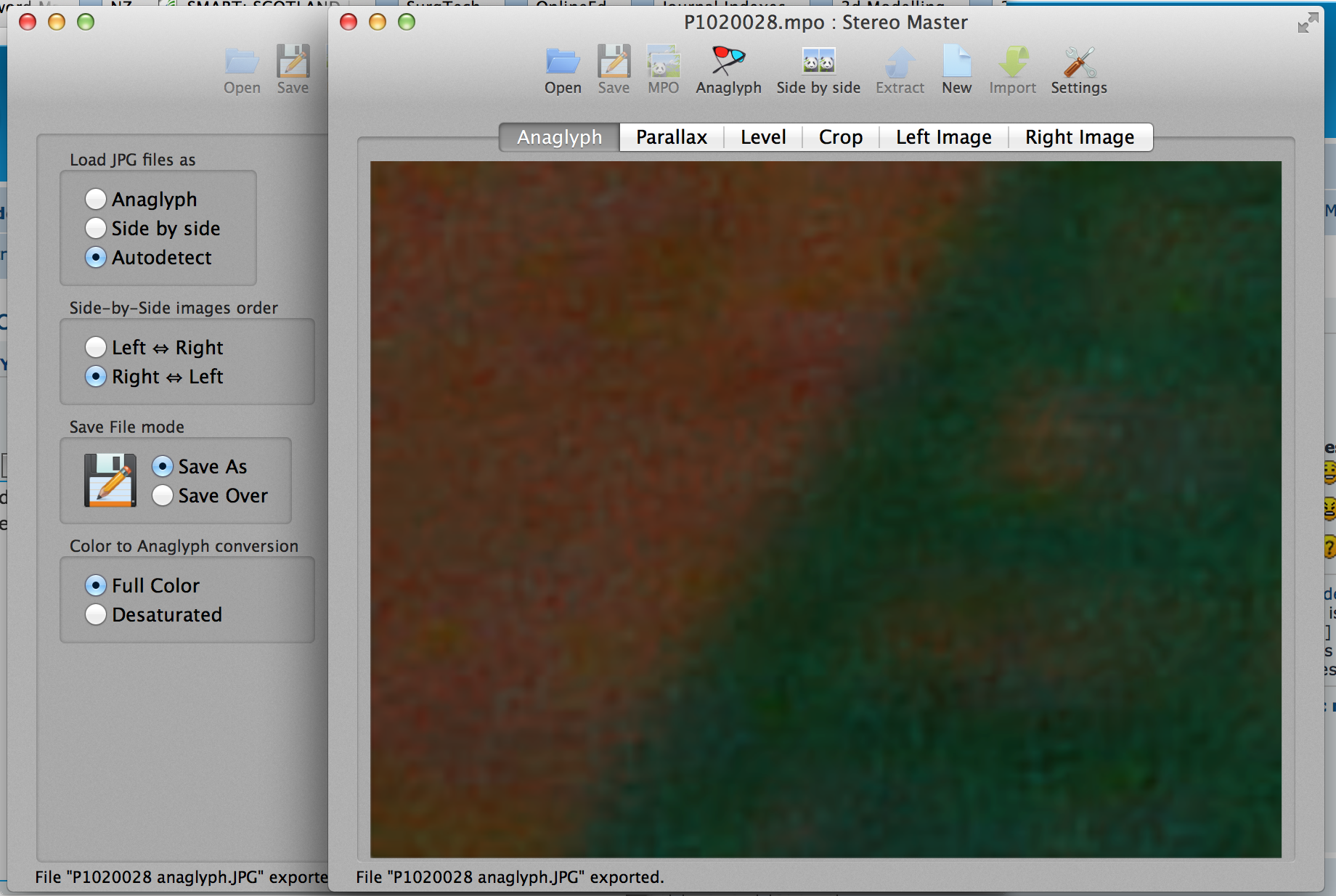Click the Import toolbar icon
The image size is (1336, 896).
[1012, 63]
